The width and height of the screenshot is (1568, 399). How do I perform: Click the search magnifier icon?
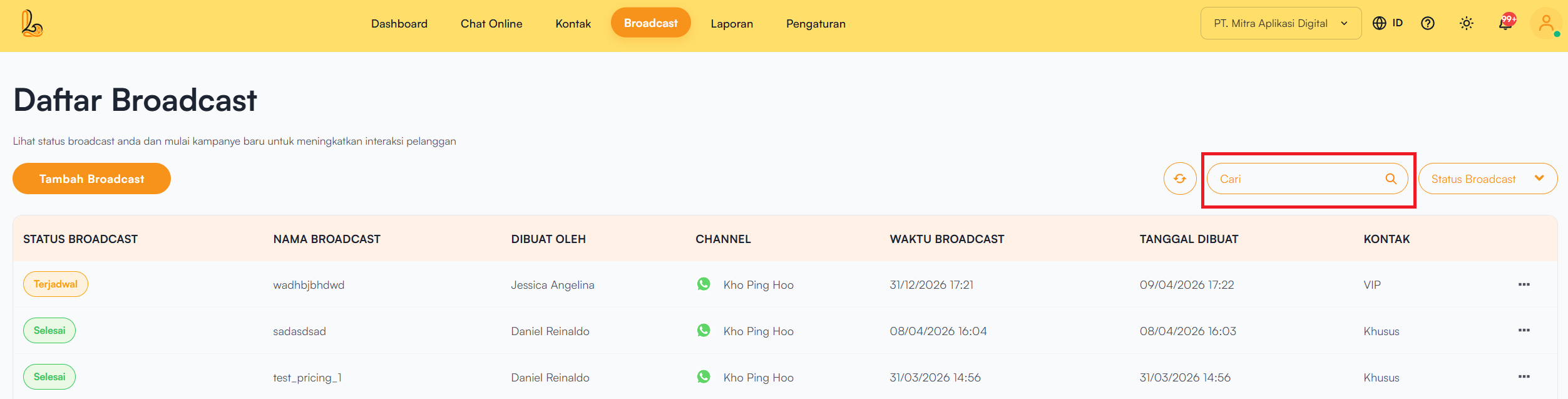tap(1391, 179)
